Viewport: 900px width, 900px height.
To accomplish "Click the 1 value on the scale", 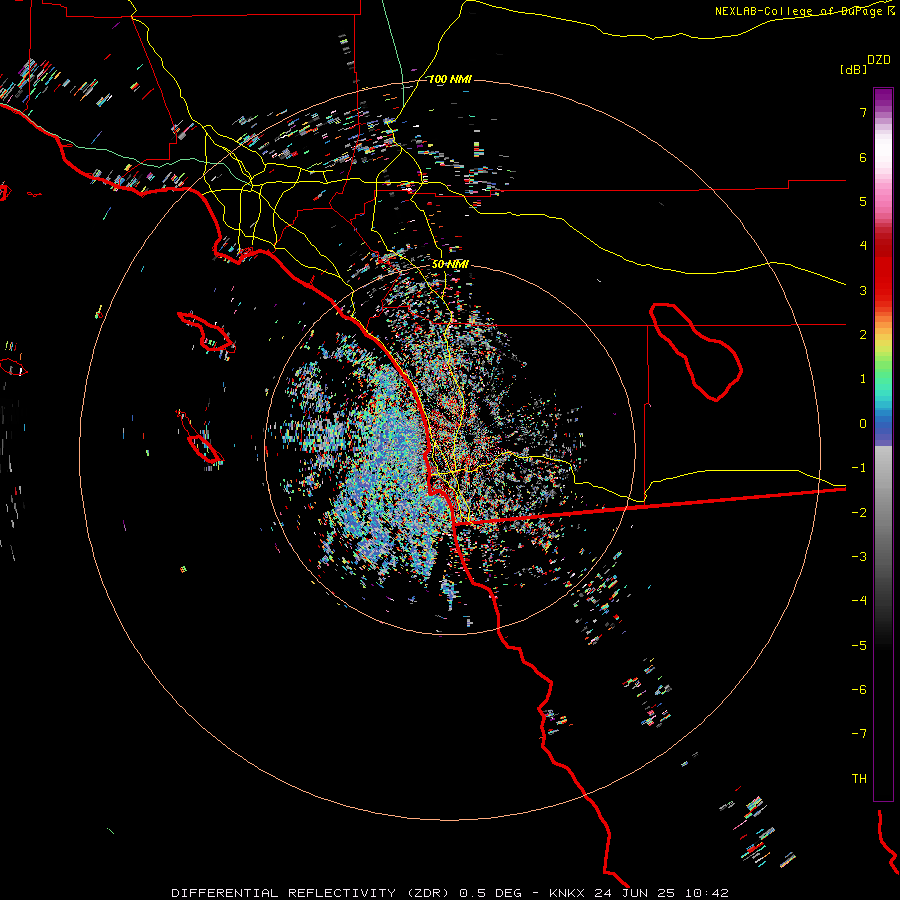I will coord(863,379).
